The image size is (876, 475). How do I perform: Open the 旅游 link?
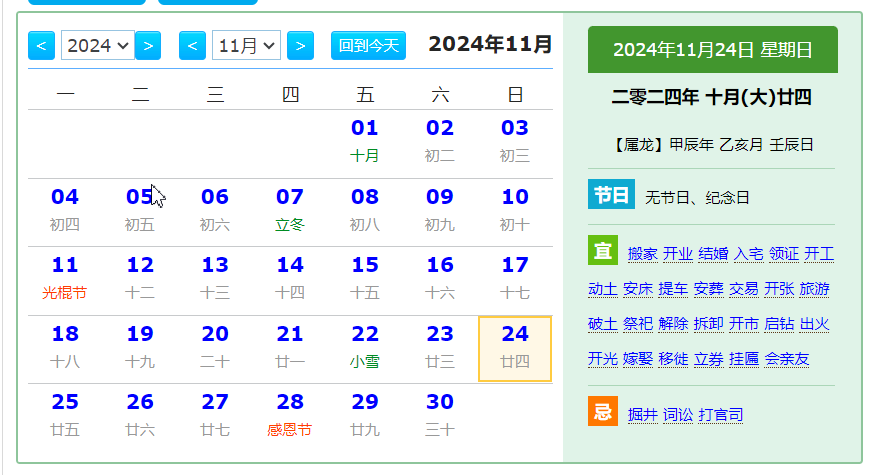(x=815, y=289)
